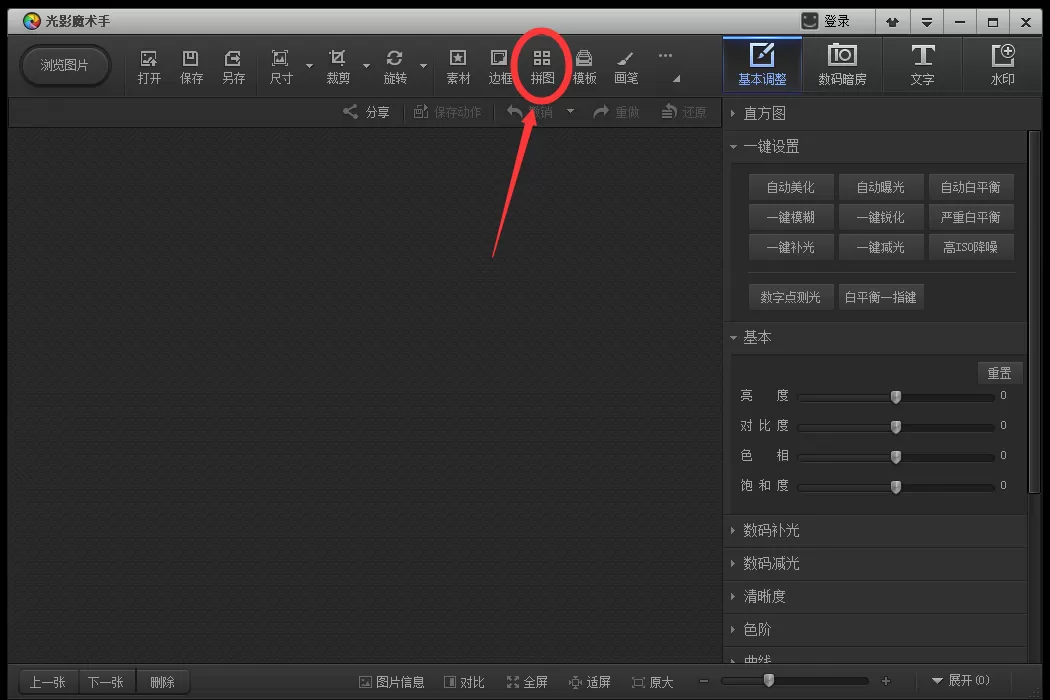Click 数字点测光 button
This screenshot has height=700, width=1050.
[x=791, y=297]
